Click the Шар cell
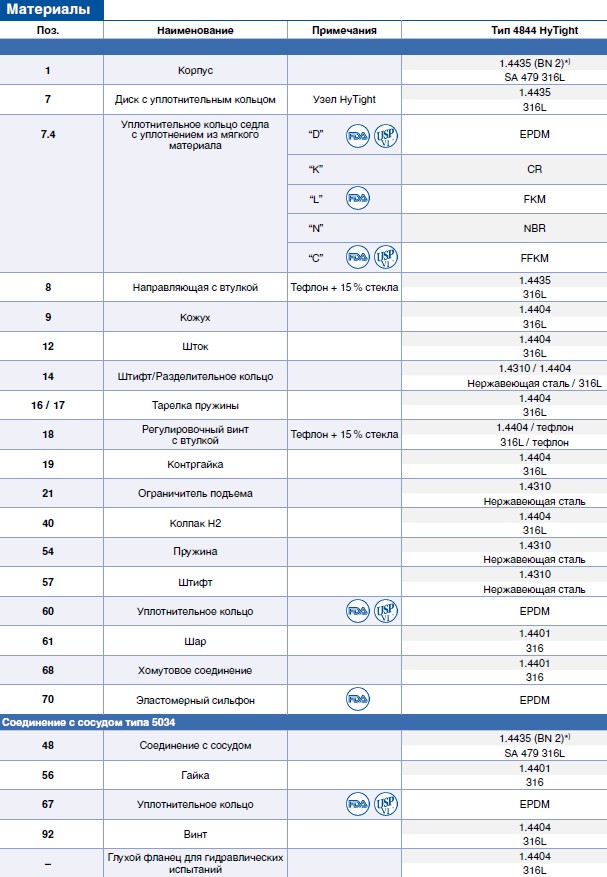 click(195, 641)
